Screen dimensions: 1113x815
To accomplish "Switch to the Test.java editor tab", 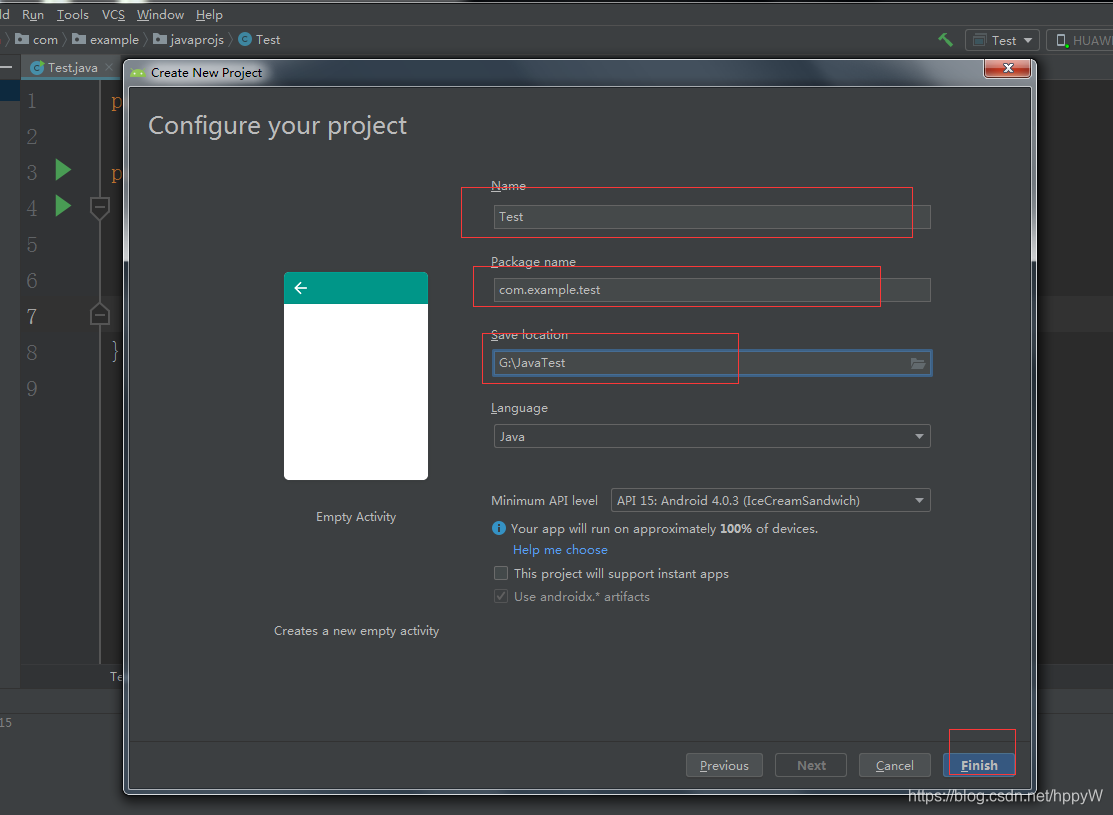I will pos(72,67).
